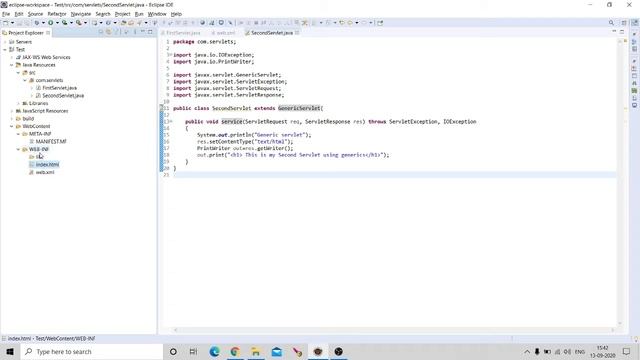Select the Java EE perspective icon
The height and width of the screenshot is (360, 640).
[635, 23]
